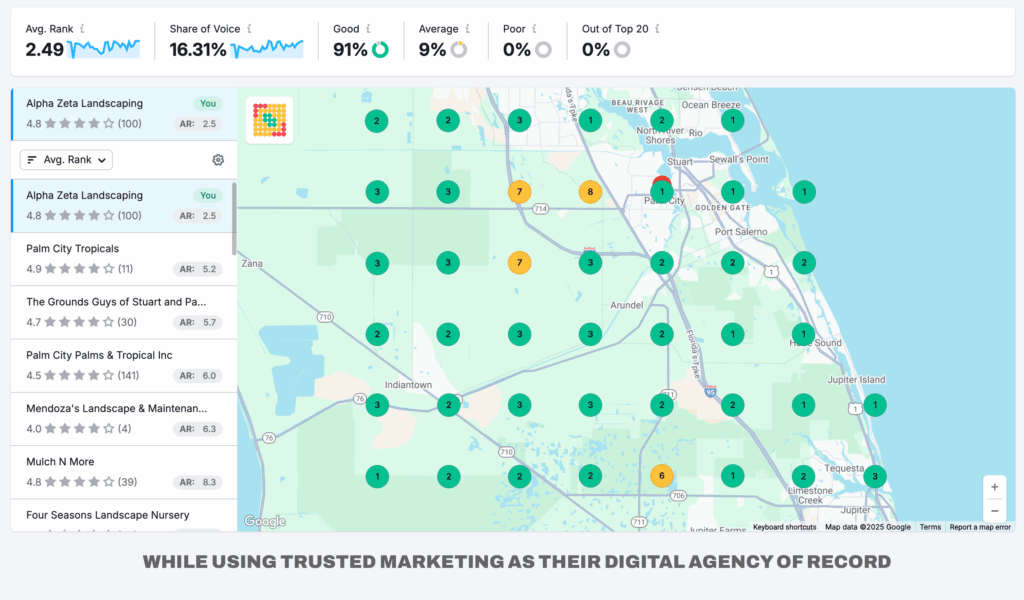Click the Poor metric info icon
1024x600 pixels.
[x=532, y=29]
